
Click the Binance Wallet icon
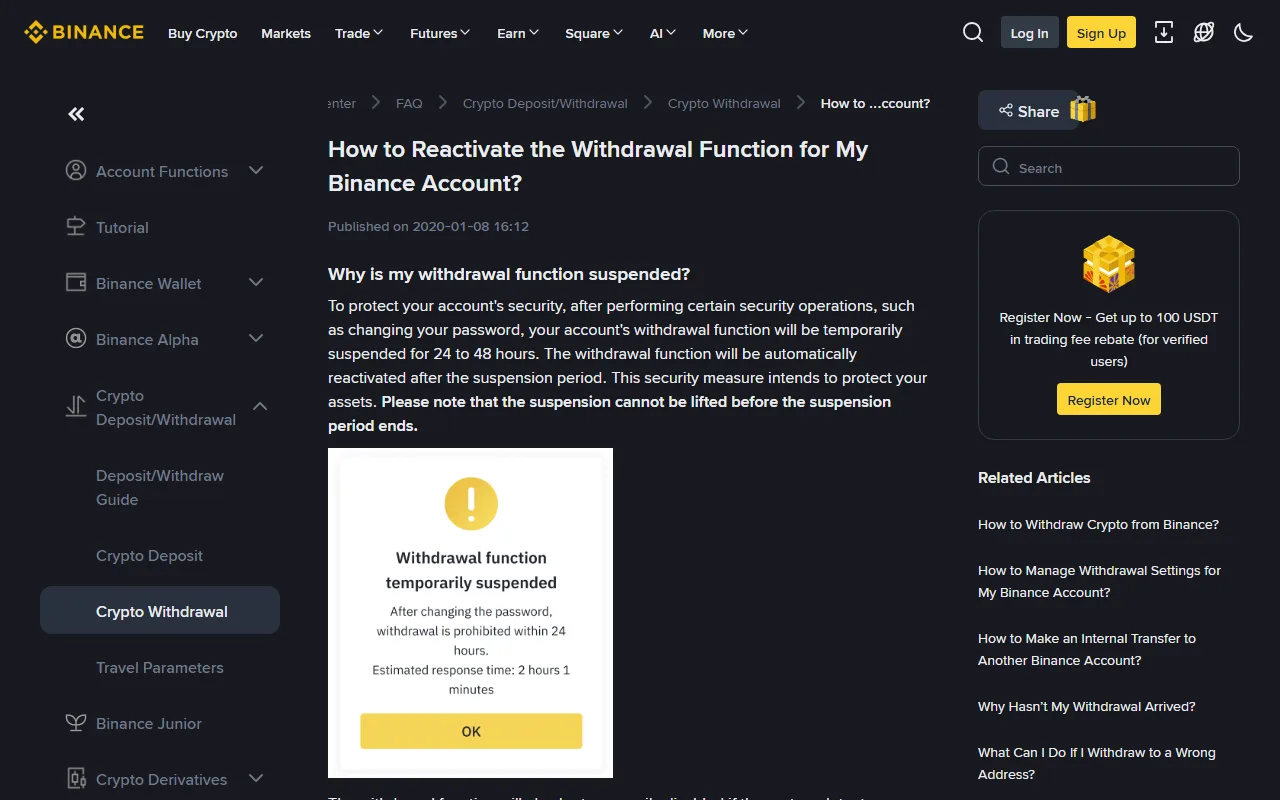[x=76, y=283]
